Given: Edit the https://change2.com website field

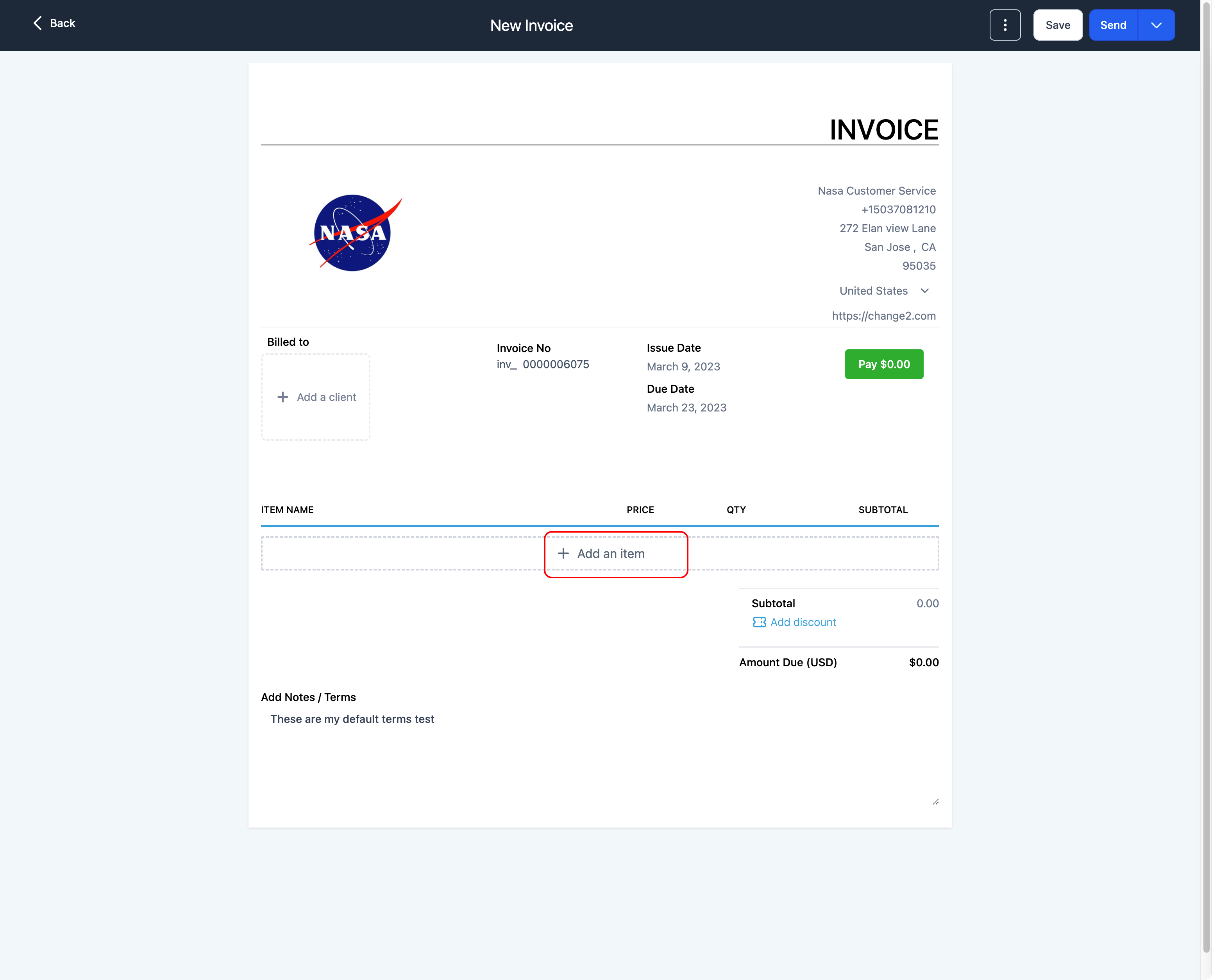Looking at the screenshot, I should click(883, 316).
